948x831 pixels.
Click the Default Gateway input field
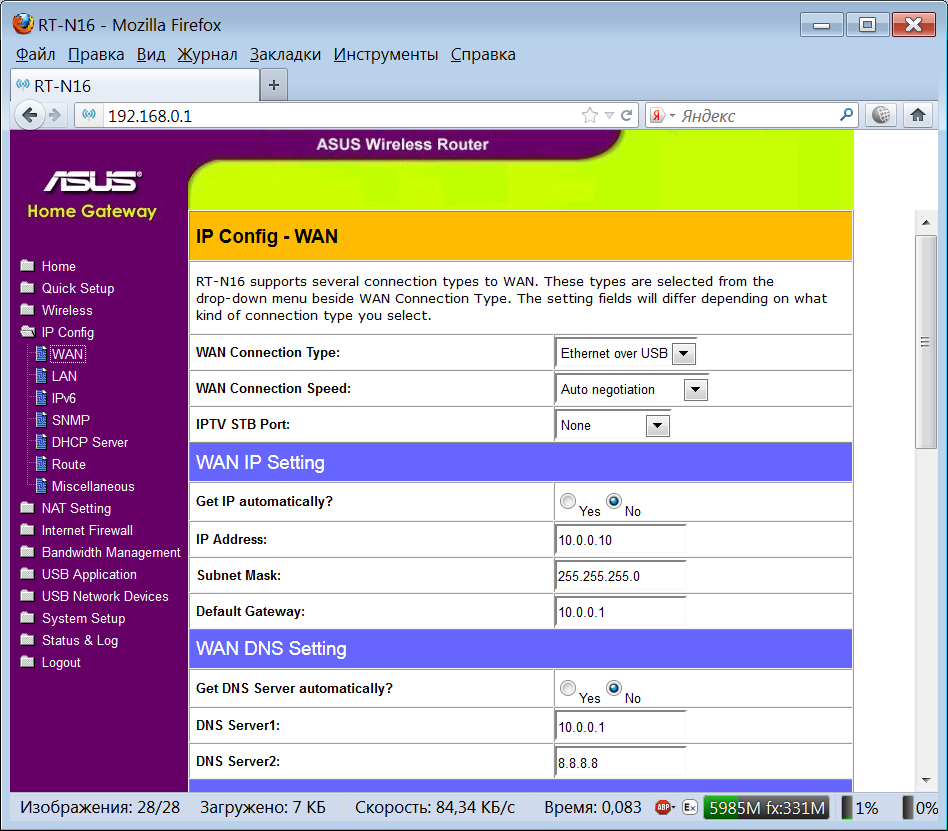(620, 612)
